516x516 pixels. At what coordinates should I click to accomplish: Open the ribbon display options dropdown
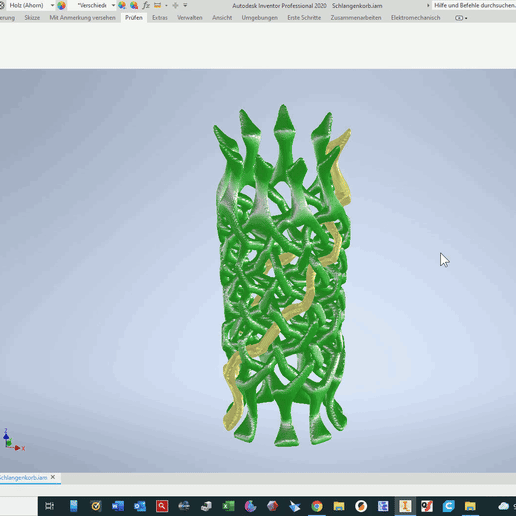[x=461, y=18]
